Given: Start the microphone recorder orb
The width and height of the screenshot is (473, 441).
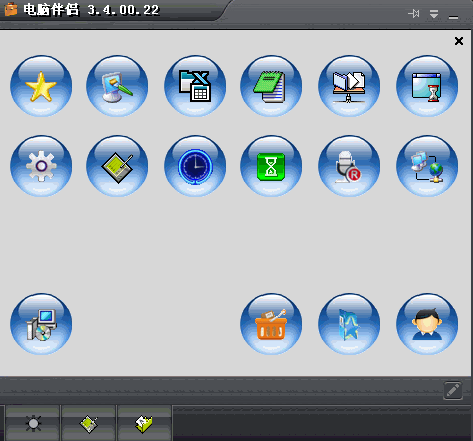Looking at the screenshot, I should pyautogui.click(x=349, y=166).
